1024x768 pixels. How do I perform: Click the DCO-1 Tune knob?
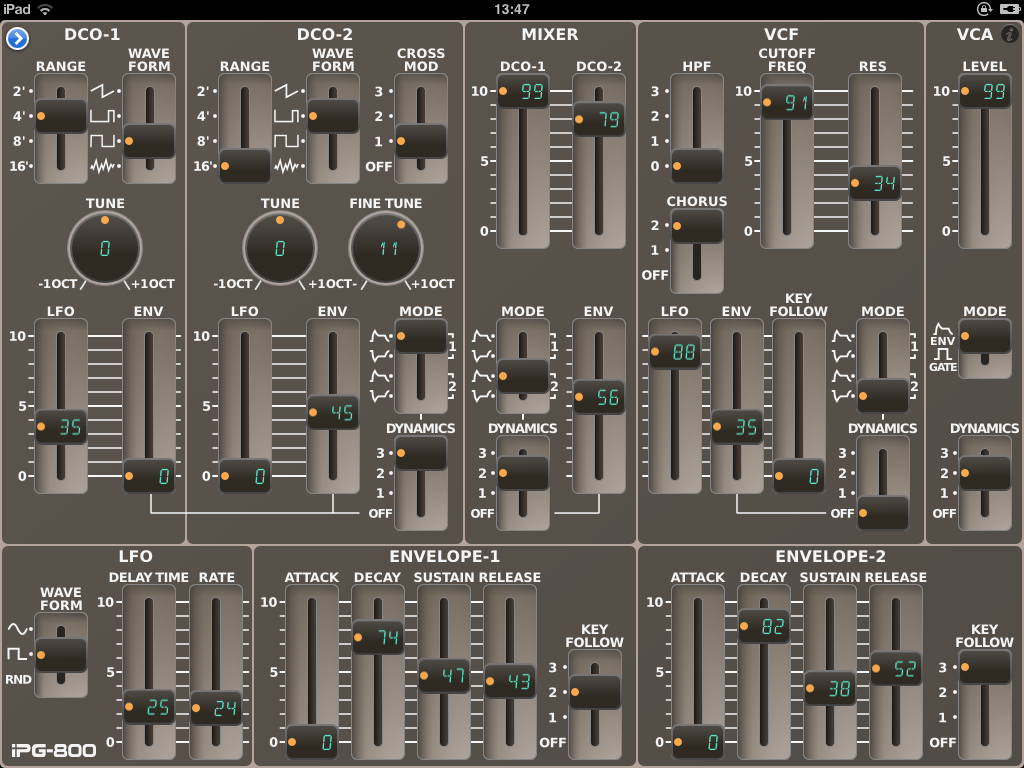point(105,248)
